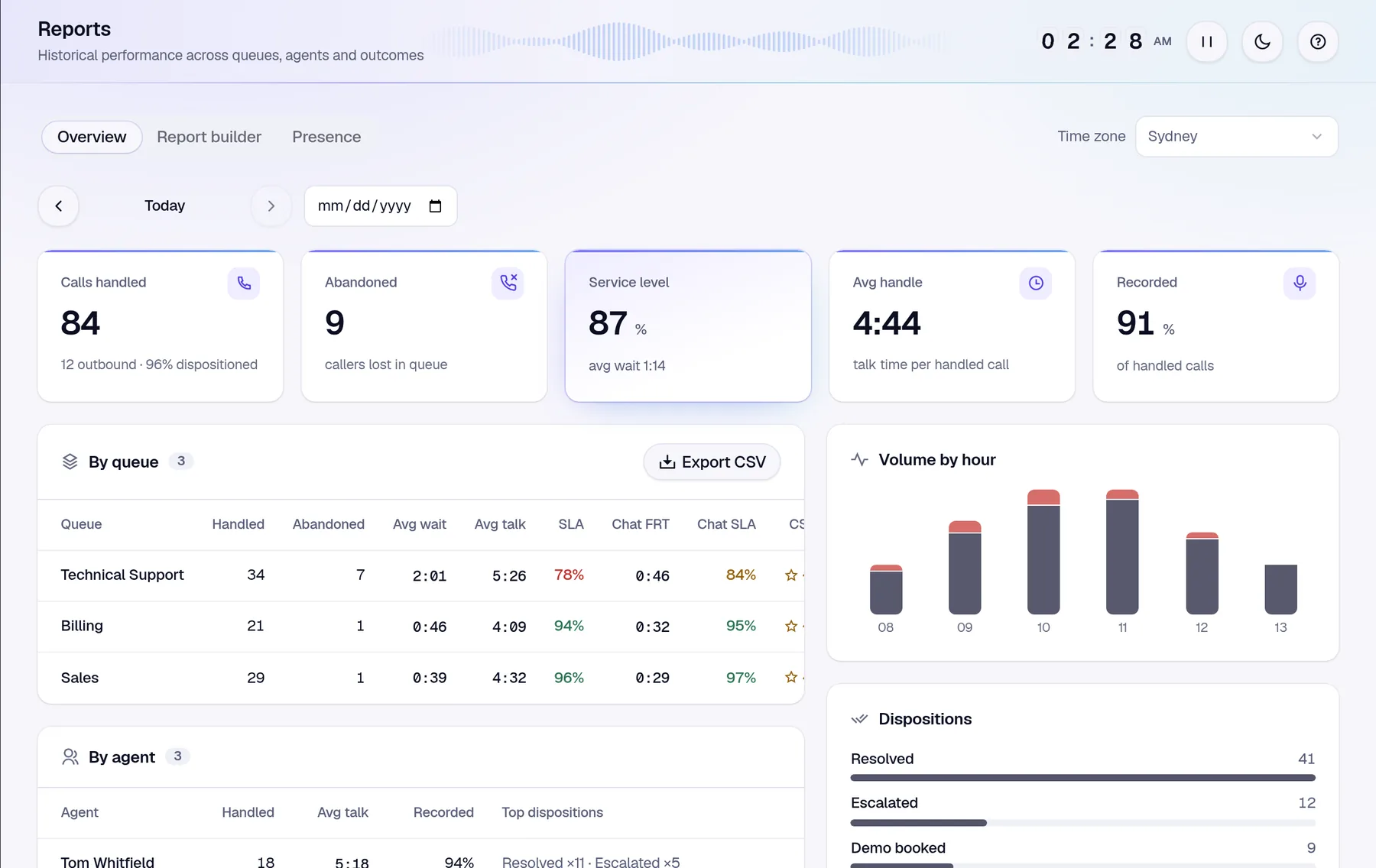Switch to the Overview tab
Image resolution: width=1376 pixels, height=868 pixels.
92,137
